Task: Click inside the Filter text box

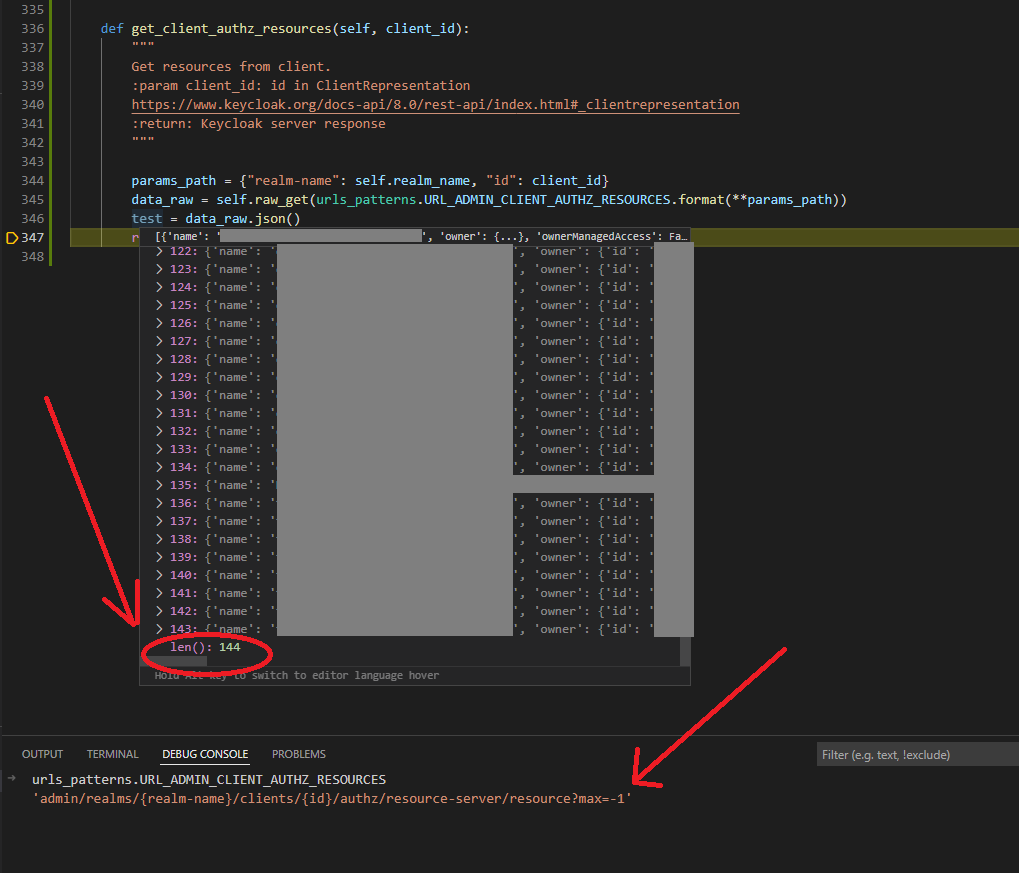Action: (x=915, y=754)
